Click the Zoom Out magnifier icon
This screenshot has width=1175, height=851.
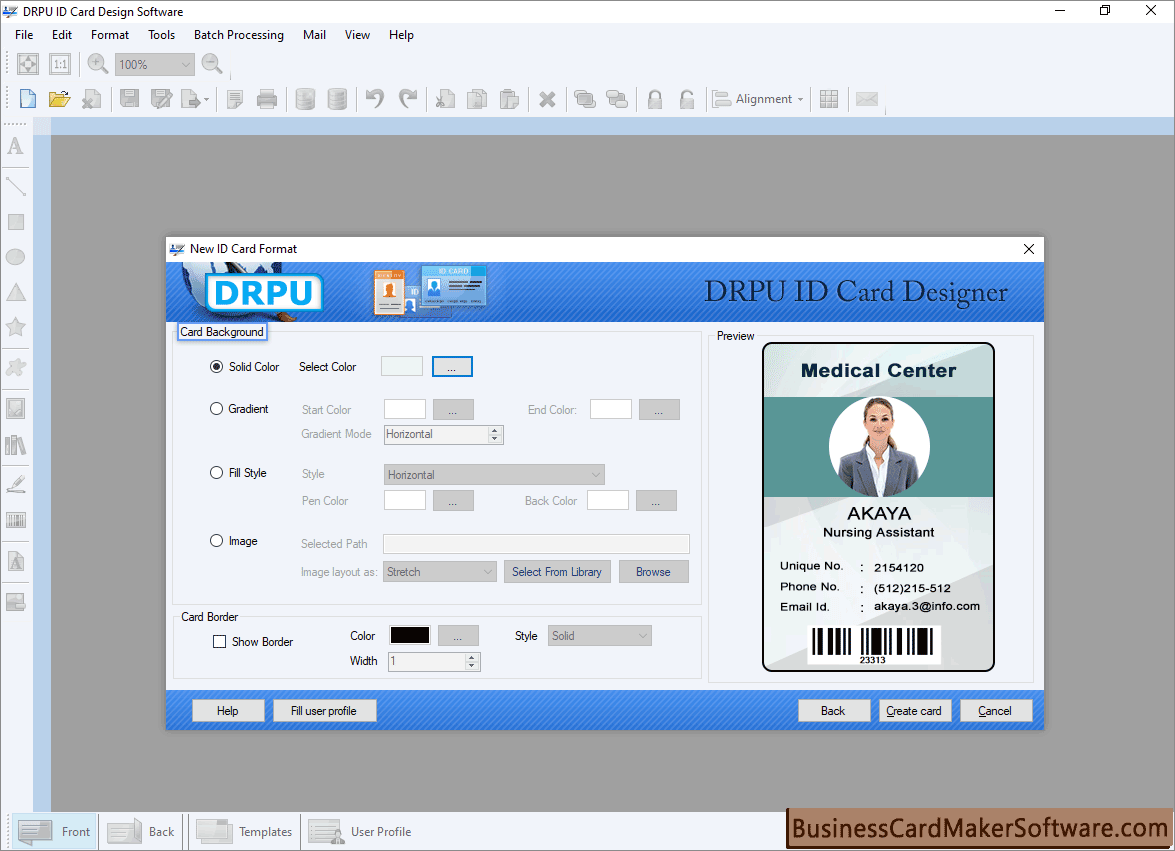(212, 64)
